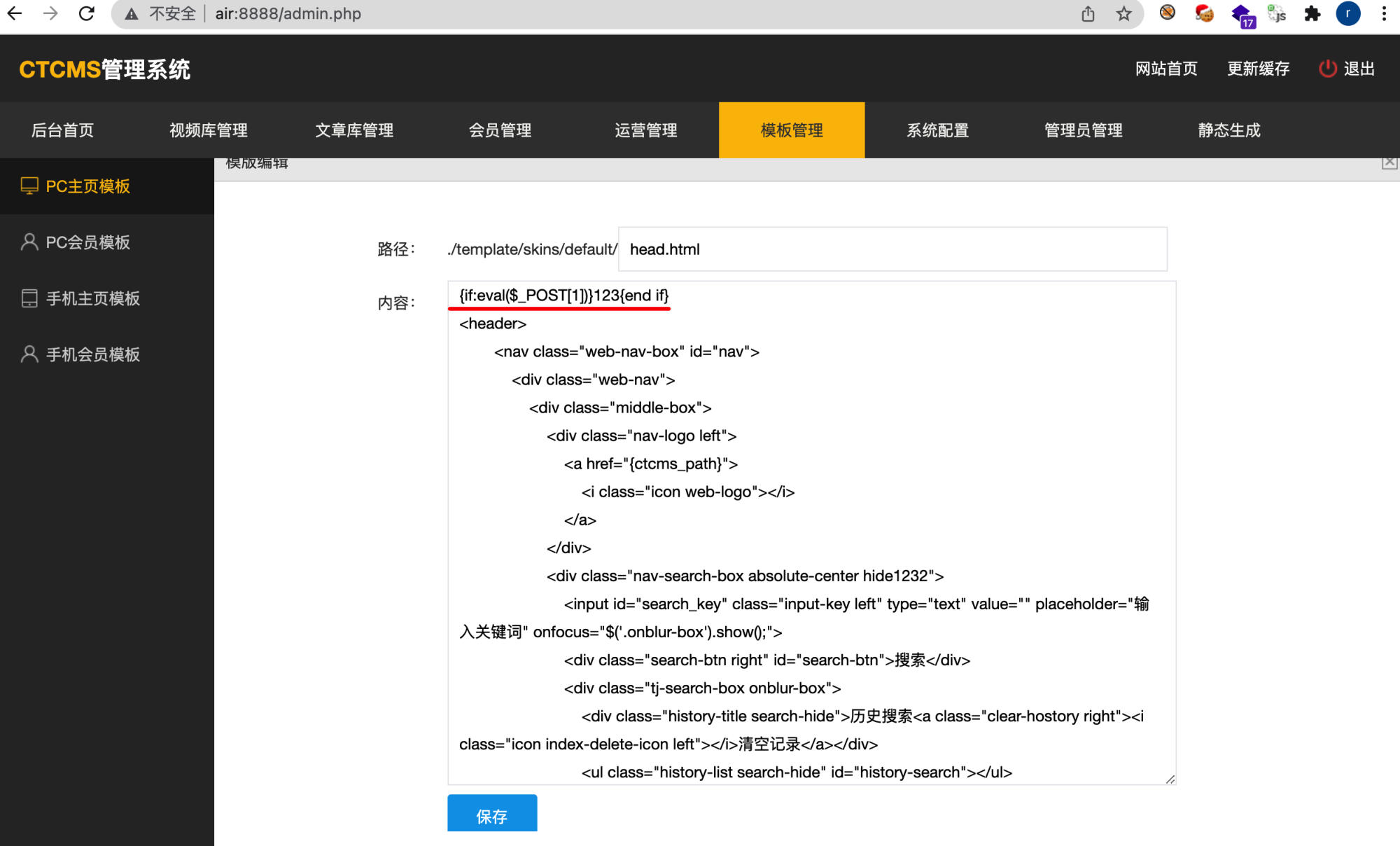Click the red power icon next to 退出
The width and height of the screenshot is (1400, 846).
click(1327, 68)
